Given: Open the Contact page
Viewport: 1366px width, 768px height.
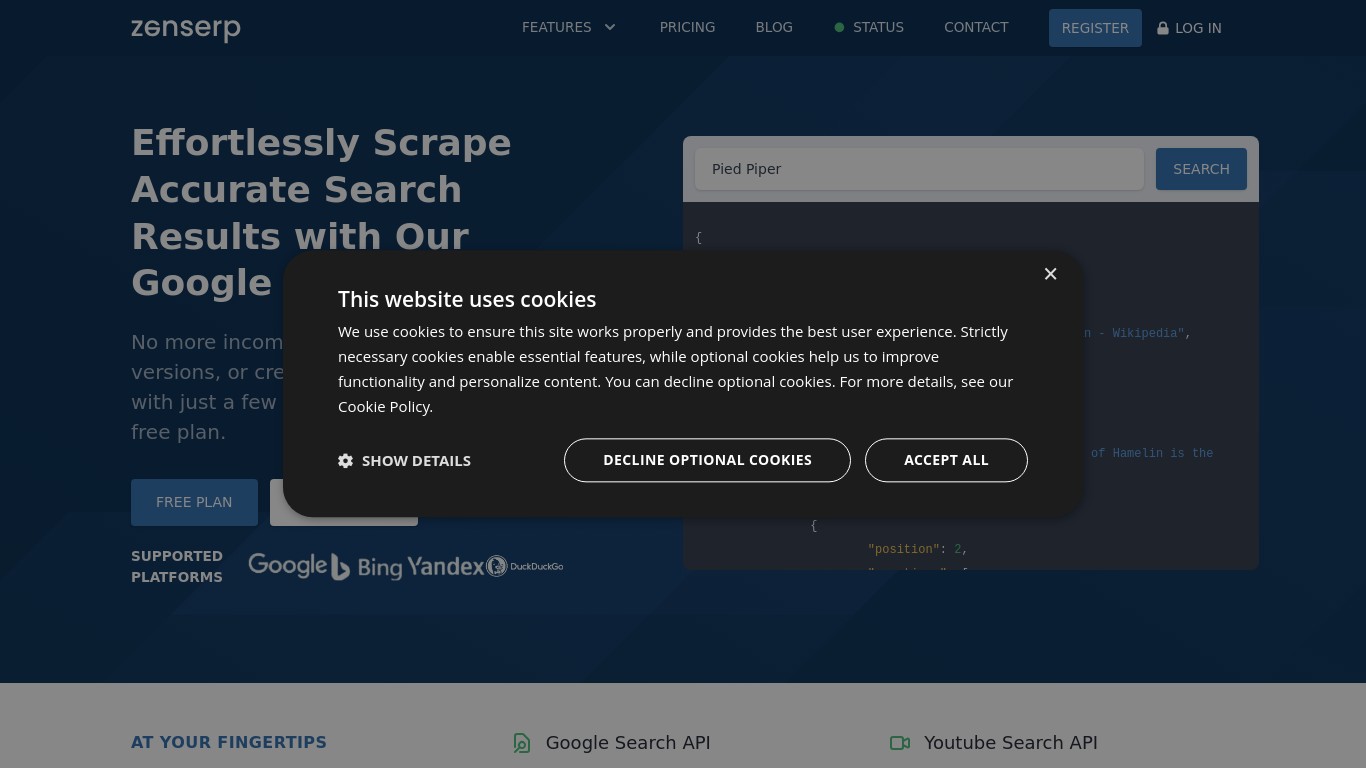Looking at the screenshot, I should 976,28.
